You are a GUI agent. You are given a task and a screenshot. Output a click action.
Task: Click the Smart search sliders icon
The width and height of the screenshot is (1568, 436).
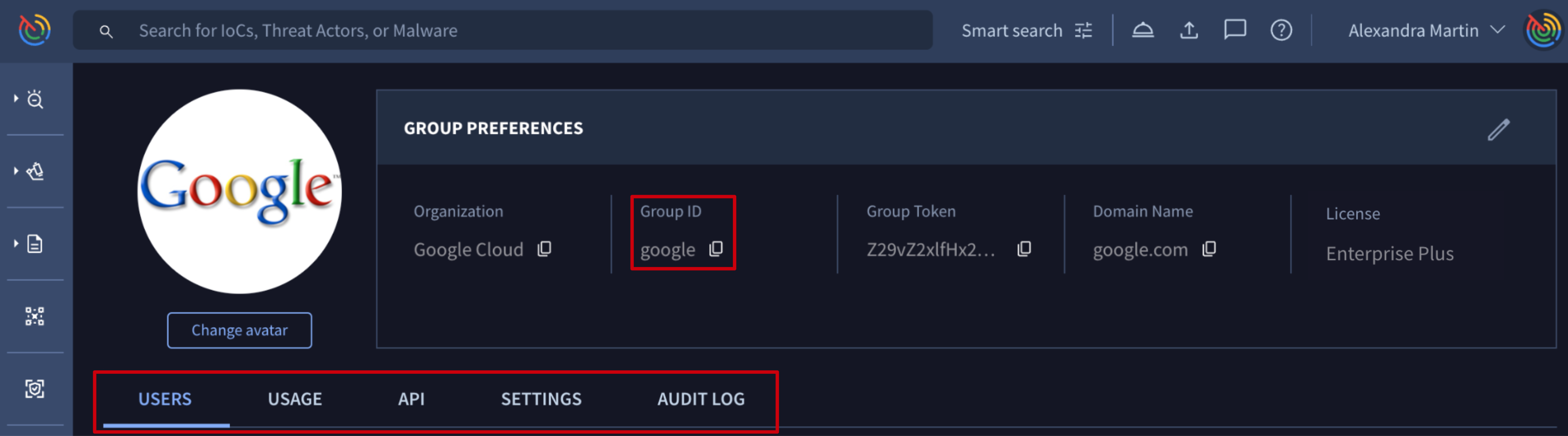[x=1083, y=30]
